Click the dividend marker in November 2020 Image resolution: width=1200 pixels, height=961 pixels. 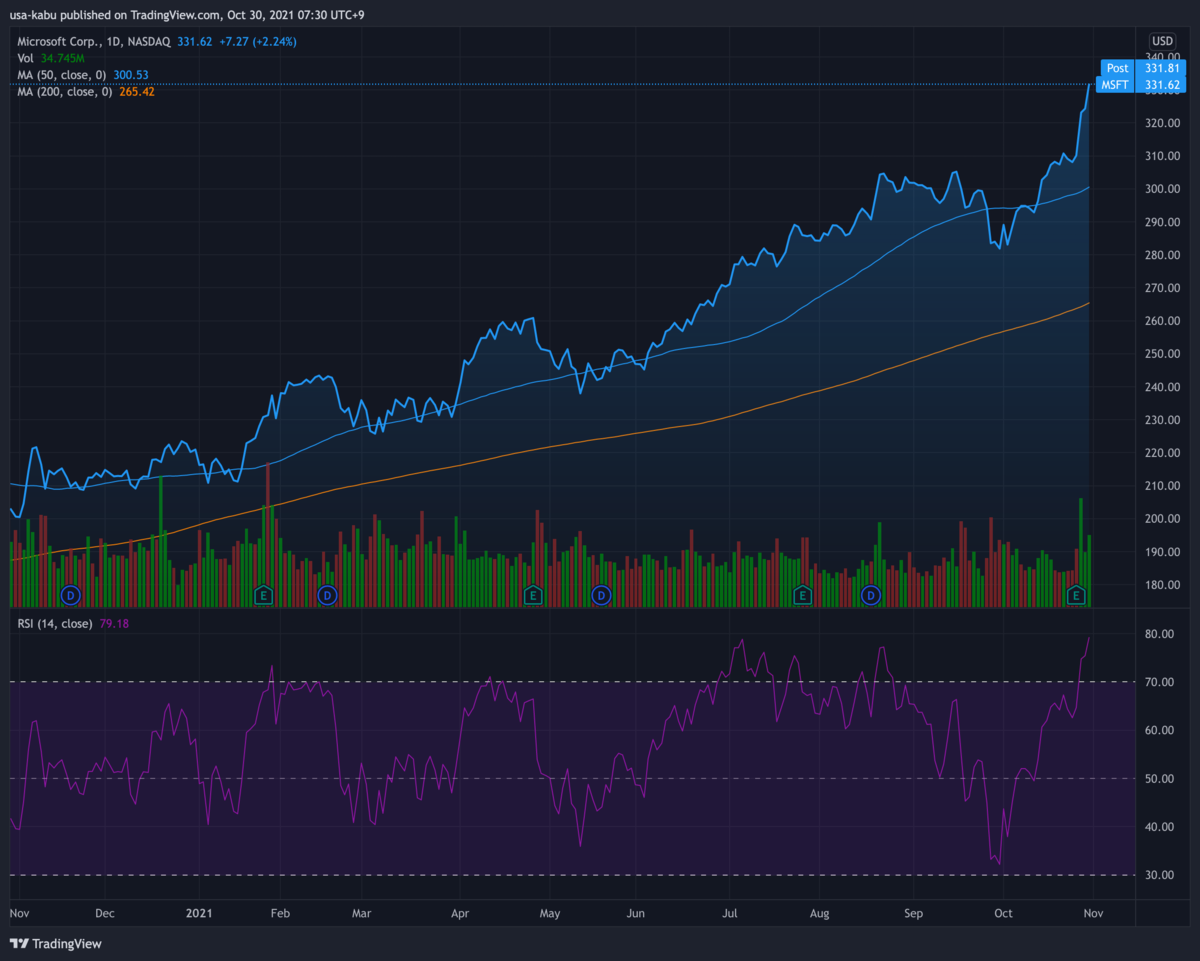click(70, 595)
